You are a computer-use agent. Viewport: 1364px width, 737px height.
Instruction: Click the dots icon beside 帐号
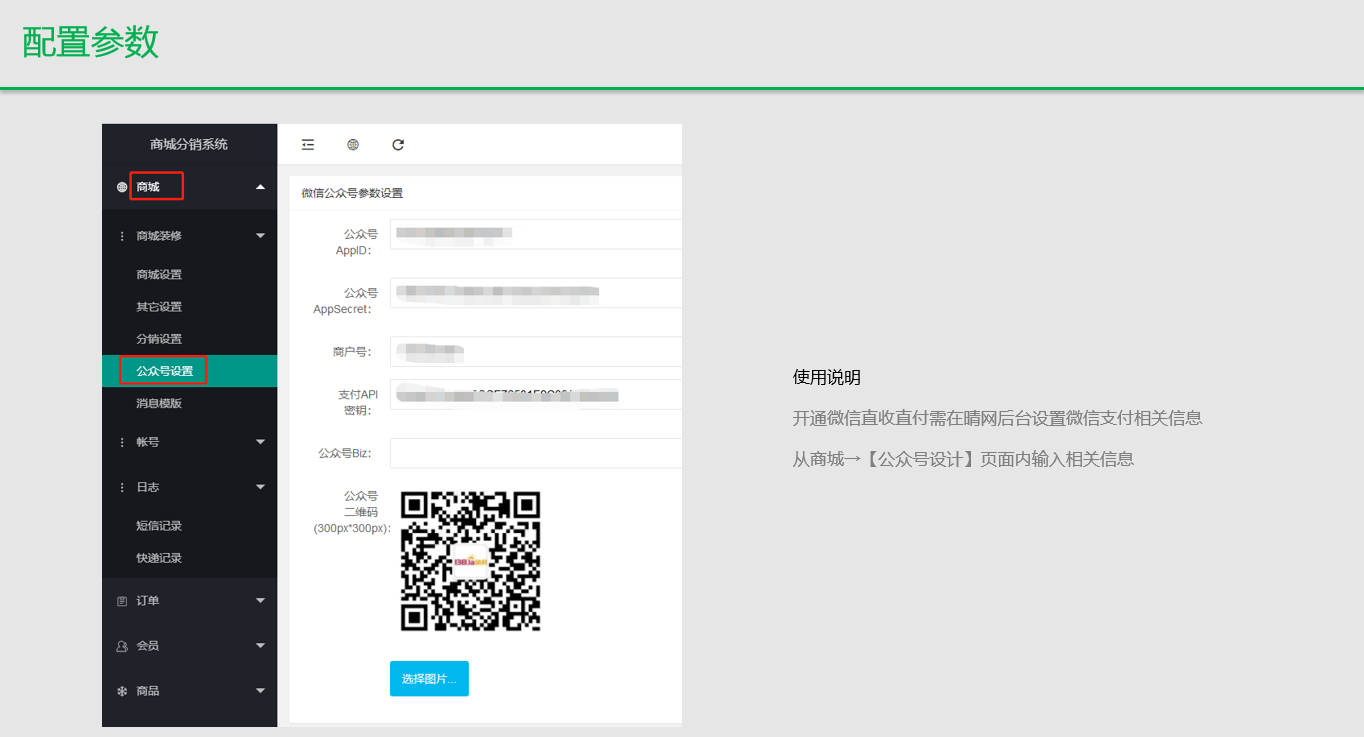click(122, 442)
